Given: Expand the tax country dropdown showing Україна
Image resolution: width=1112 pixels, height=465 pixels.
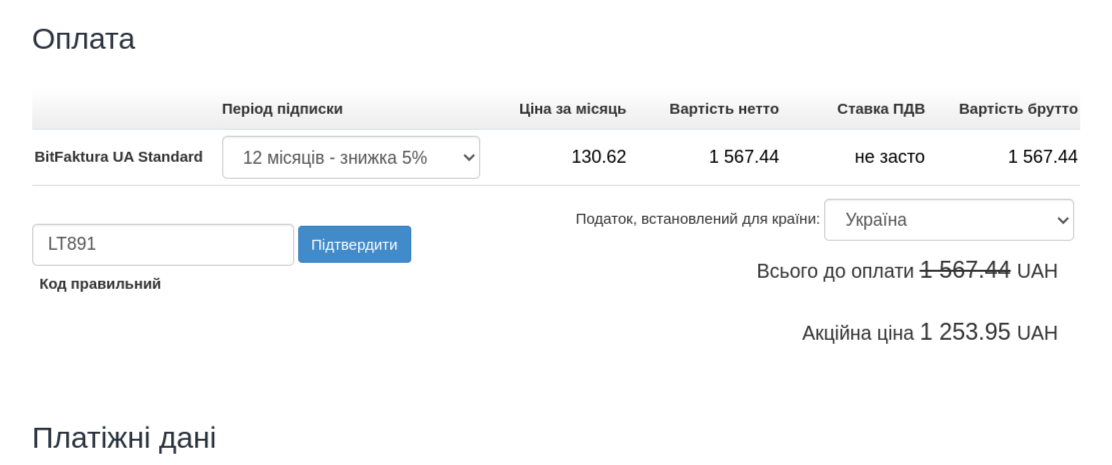Looking at the screenshot, I should click(x=948, y=220).
